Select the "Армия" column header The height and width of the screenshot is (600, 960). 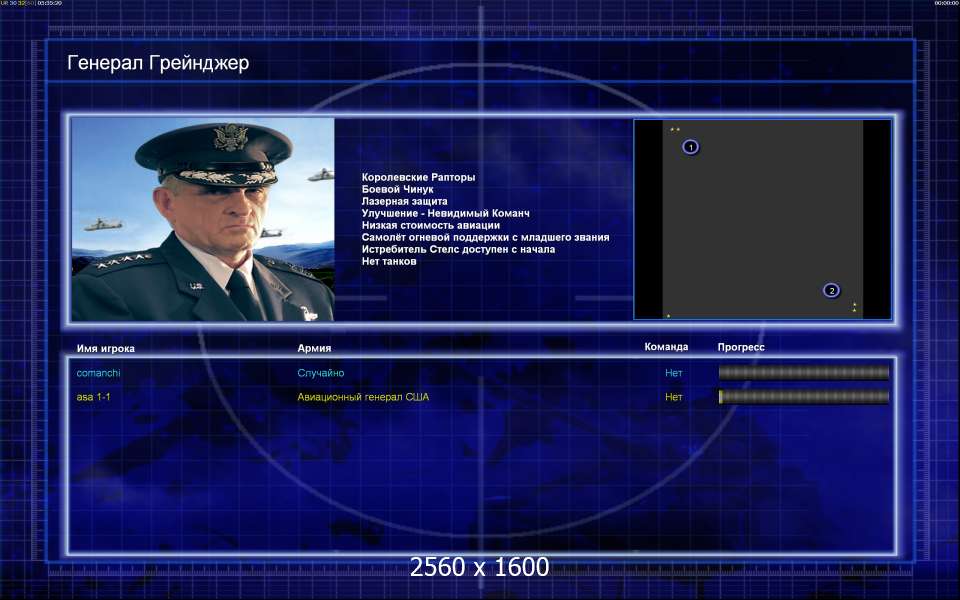(314, 348)
